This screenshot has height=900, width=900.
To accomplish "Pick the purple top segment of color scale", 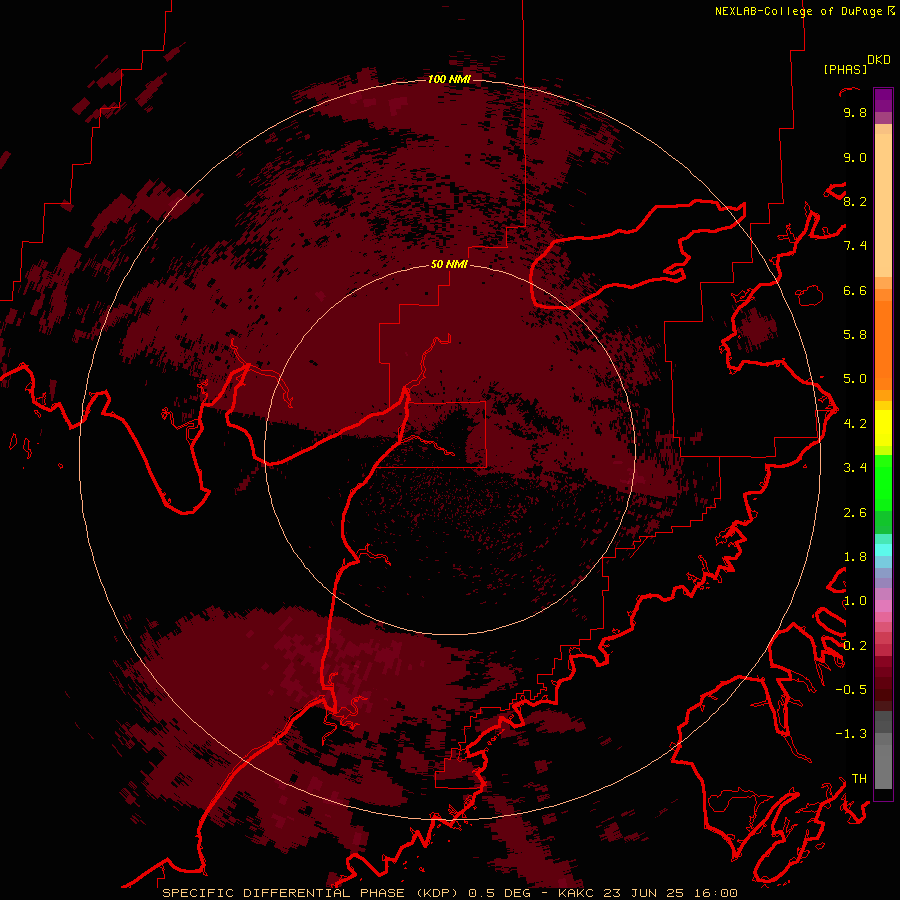I will pos(883,100).
